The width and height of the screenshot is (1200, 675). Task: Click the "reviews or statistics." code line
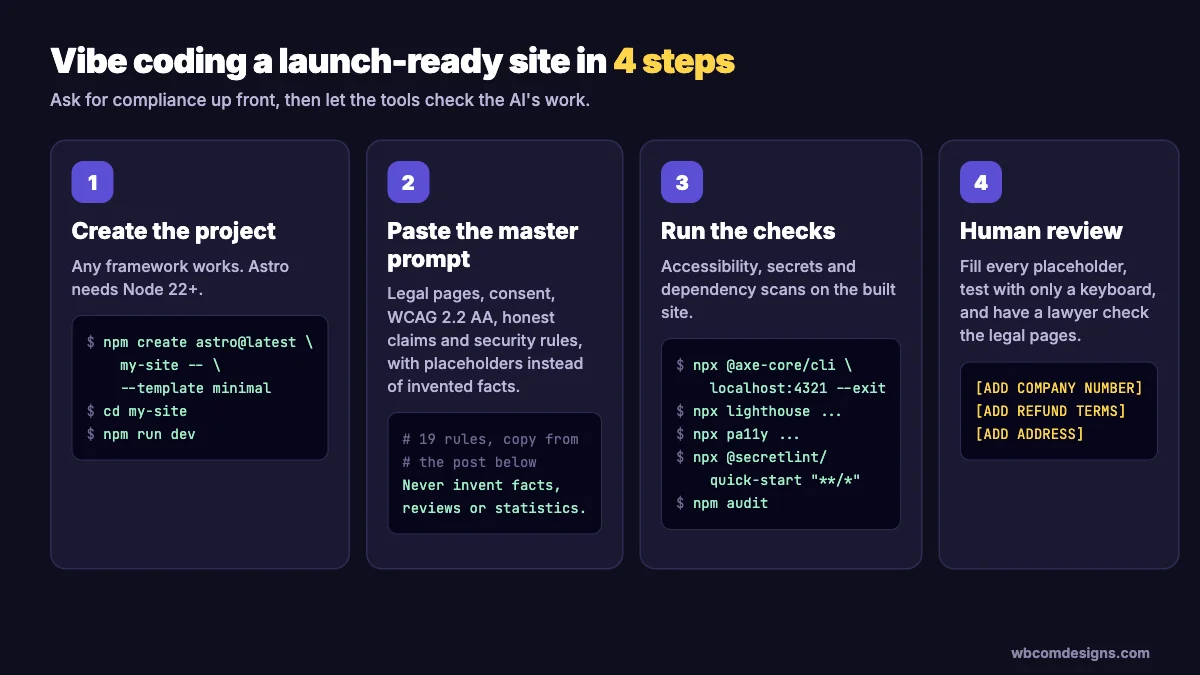pos(494,508)
